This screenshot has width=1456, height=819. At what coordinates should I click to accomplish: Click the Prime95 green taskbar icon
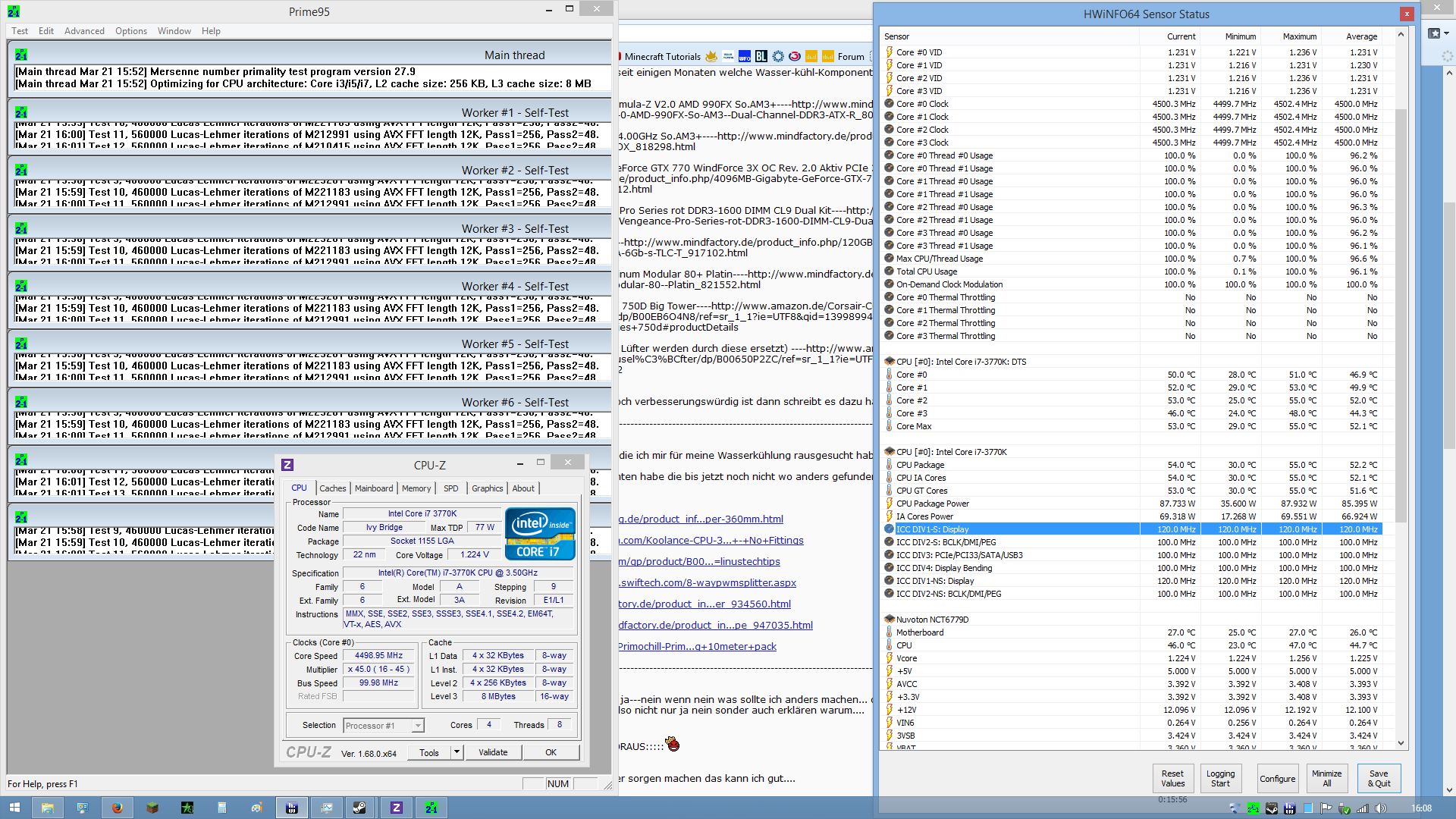click(x=431, y=808)
